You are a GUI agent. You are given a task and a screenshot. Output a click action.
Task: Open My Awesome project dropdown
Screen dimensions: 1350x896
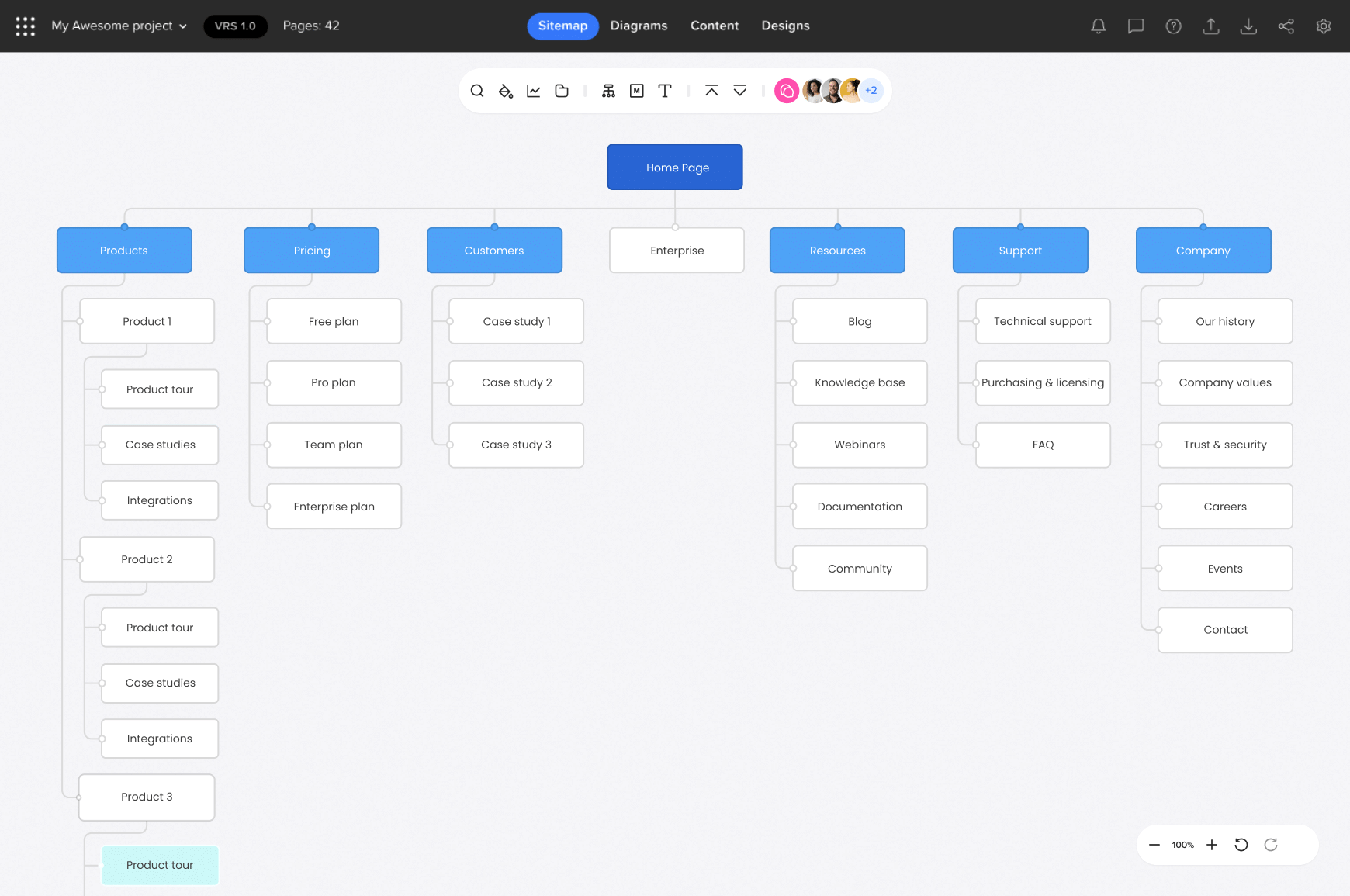pos(119,26)
